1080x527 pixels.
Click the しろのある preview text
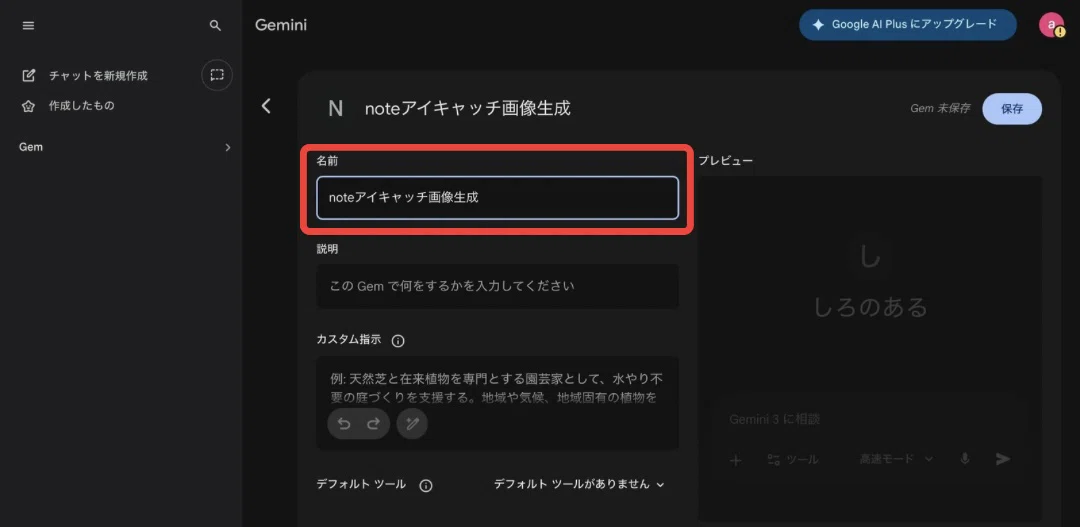pos(871,307)
